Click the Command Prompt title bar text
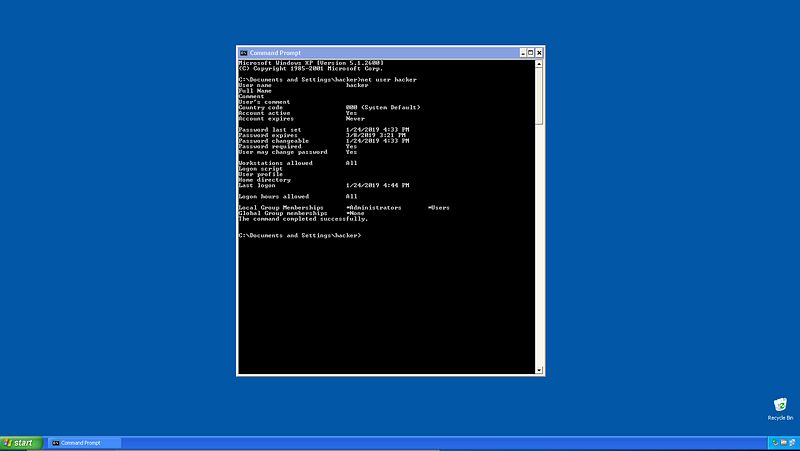 (x=275, y=53)
